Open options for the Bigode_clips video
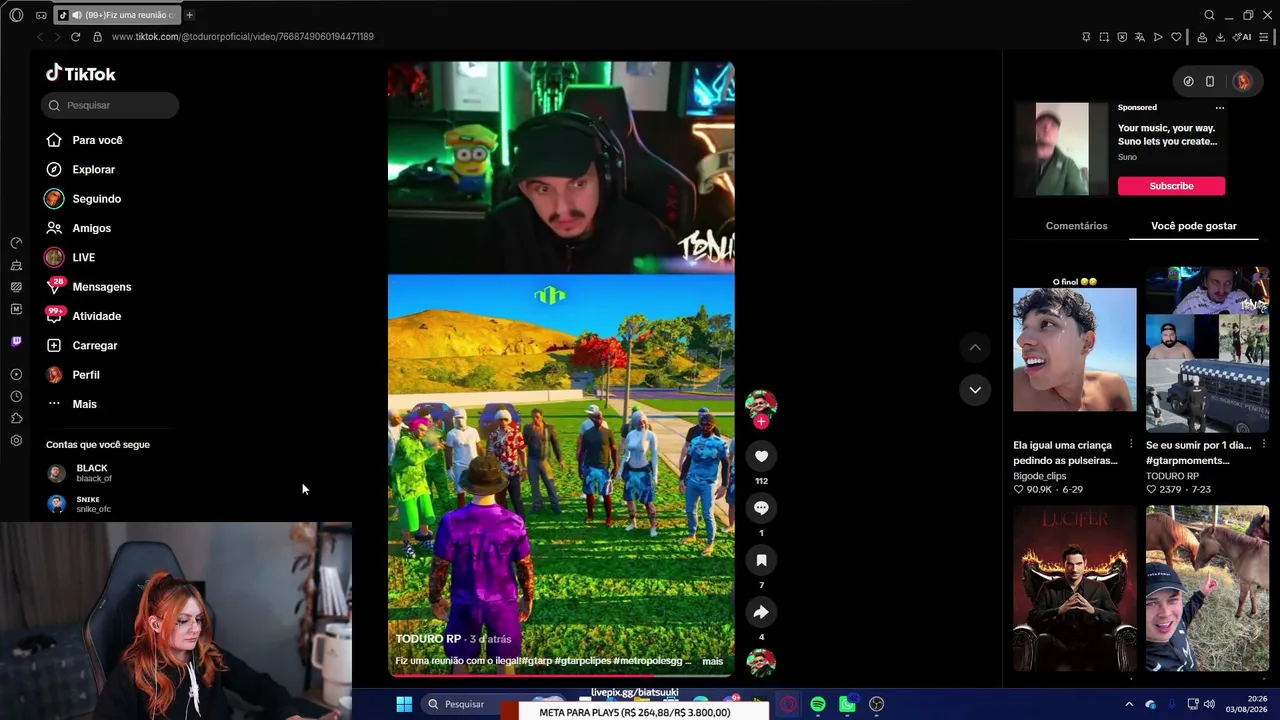 [1131, 445]
